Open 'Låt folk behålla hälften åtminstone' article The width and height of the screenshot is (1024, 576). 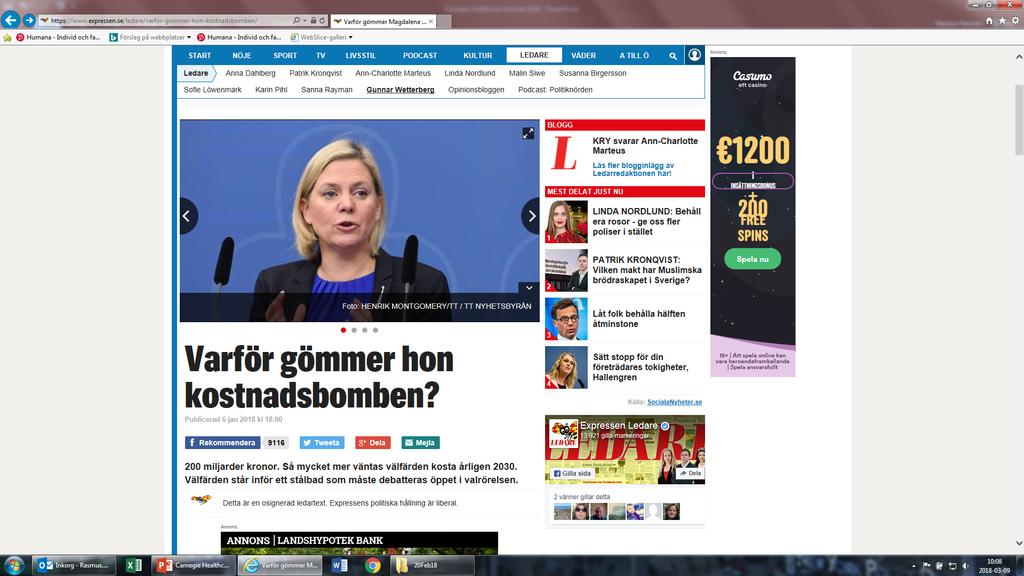tap(639, 319)
